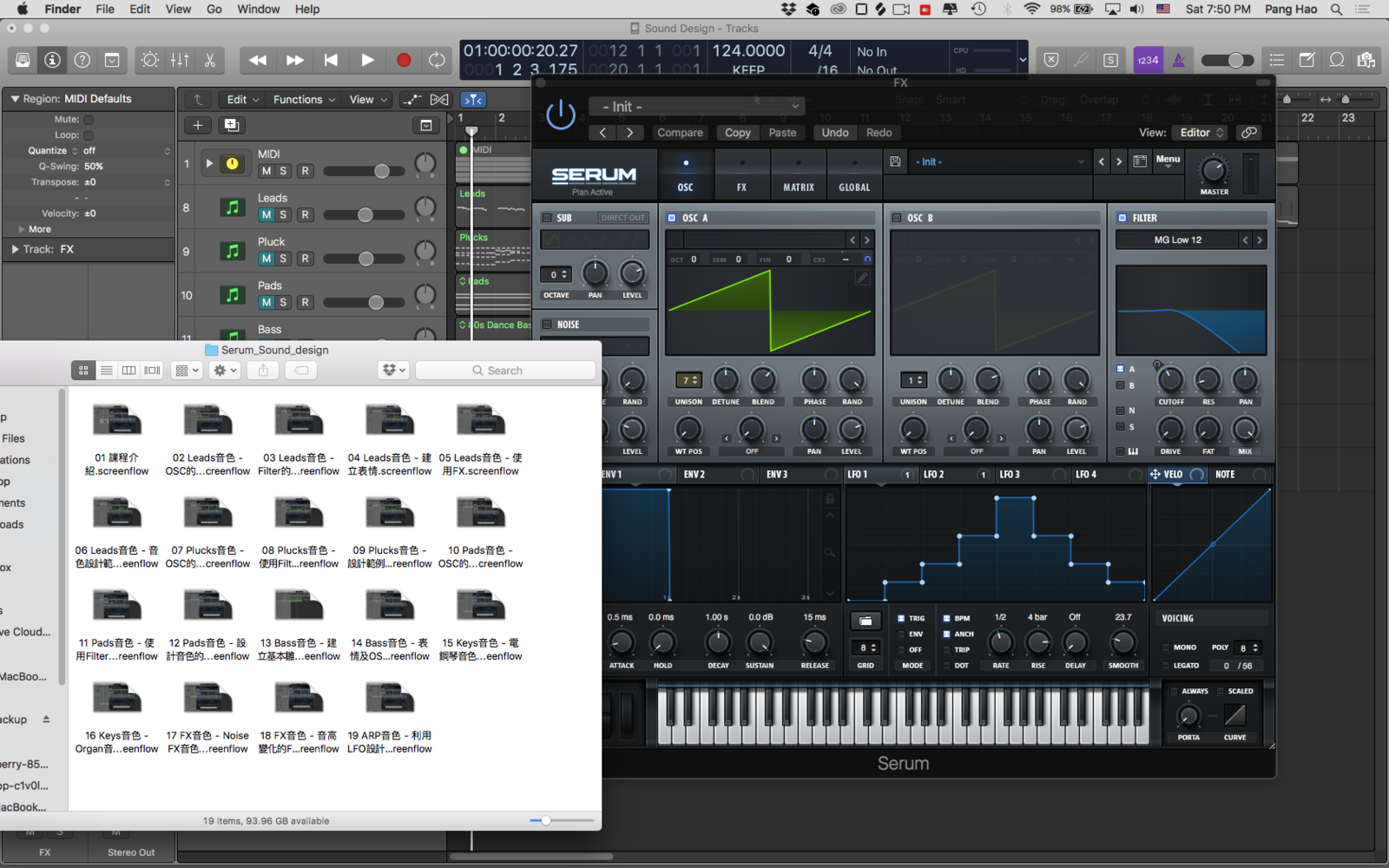Go to beginning of project
The image size is (1389, 868).
pyautogui.click(x=331, y=60)
